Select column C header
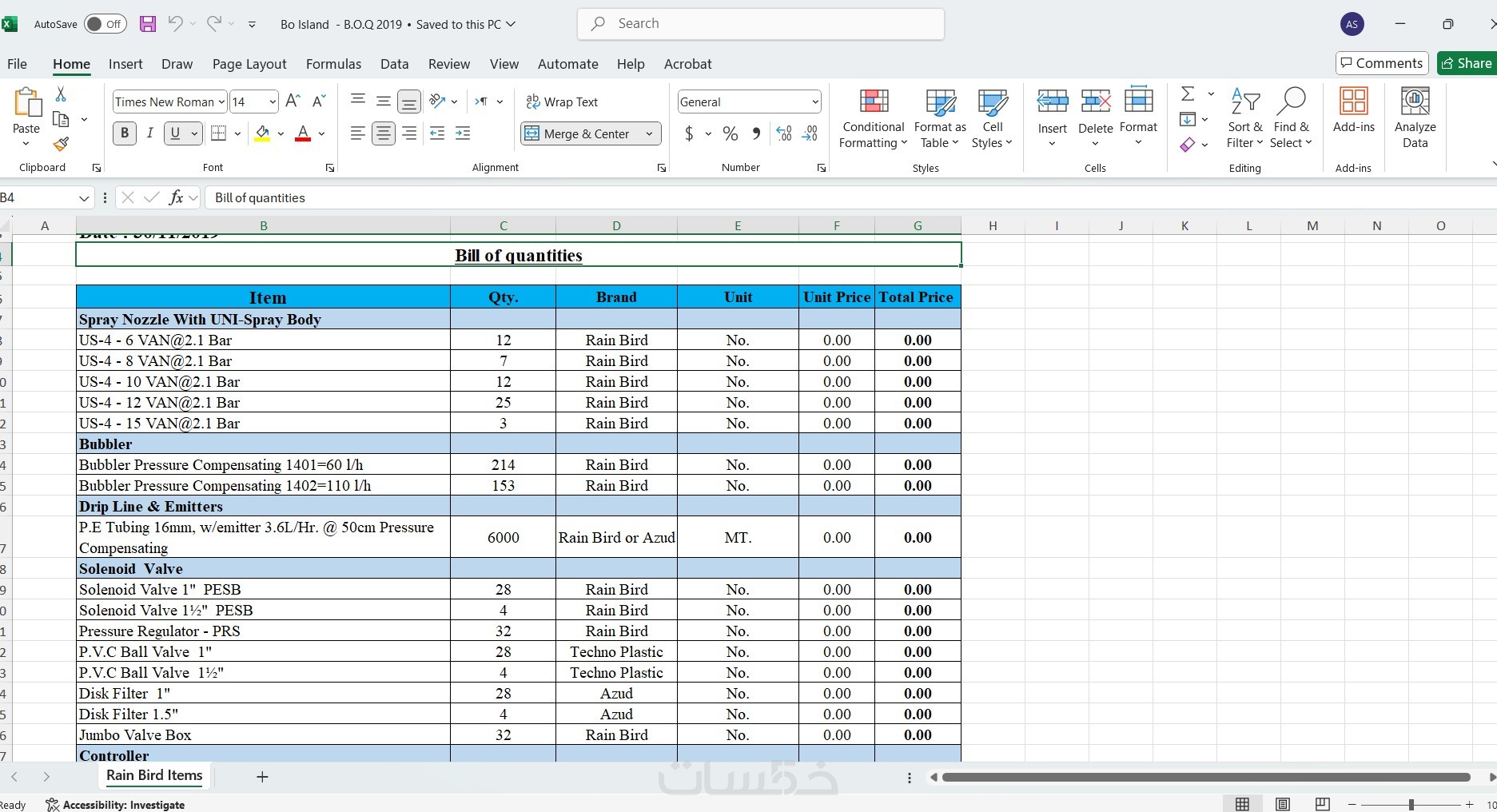 pyautogui.click(x=504, y=225)
